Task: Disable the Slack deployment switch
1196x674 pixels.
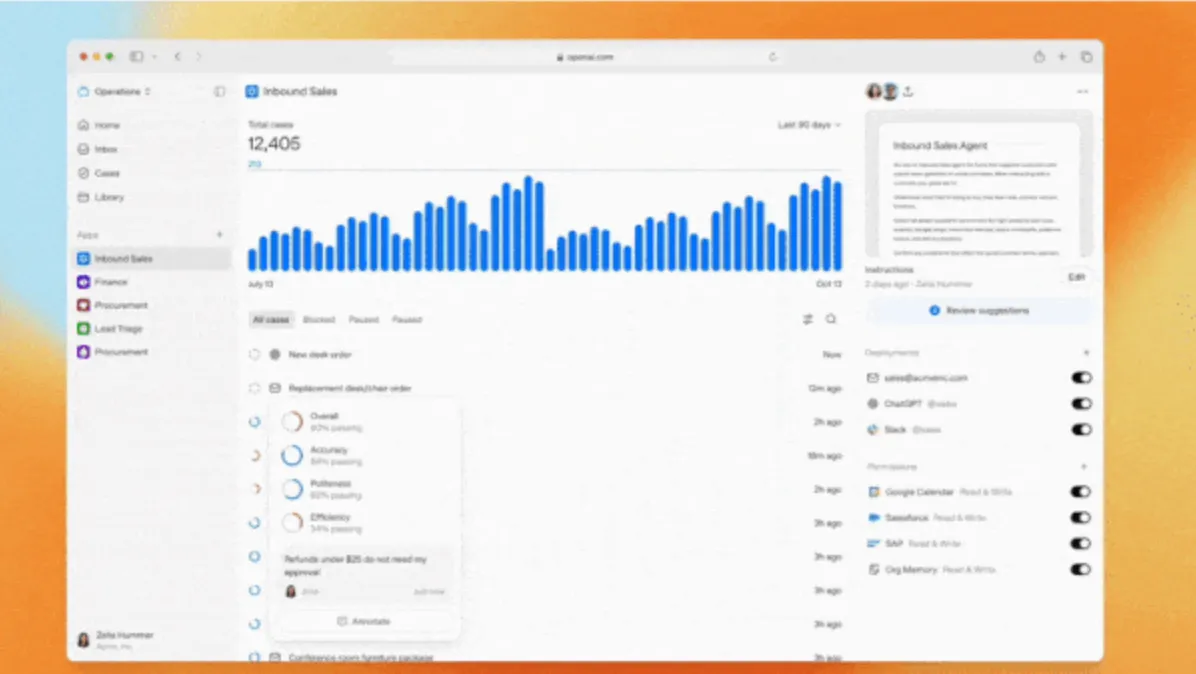Action: pos(1082,430)
